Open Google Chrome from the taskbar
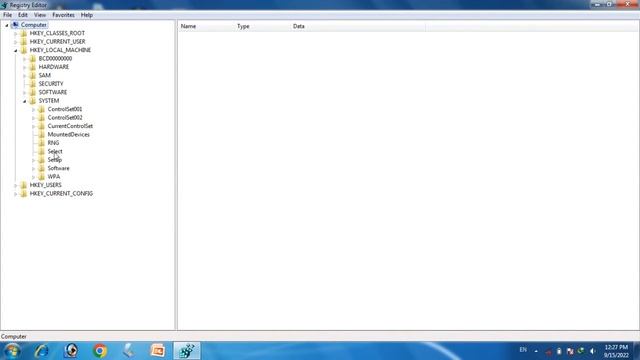 coord(100,351)
